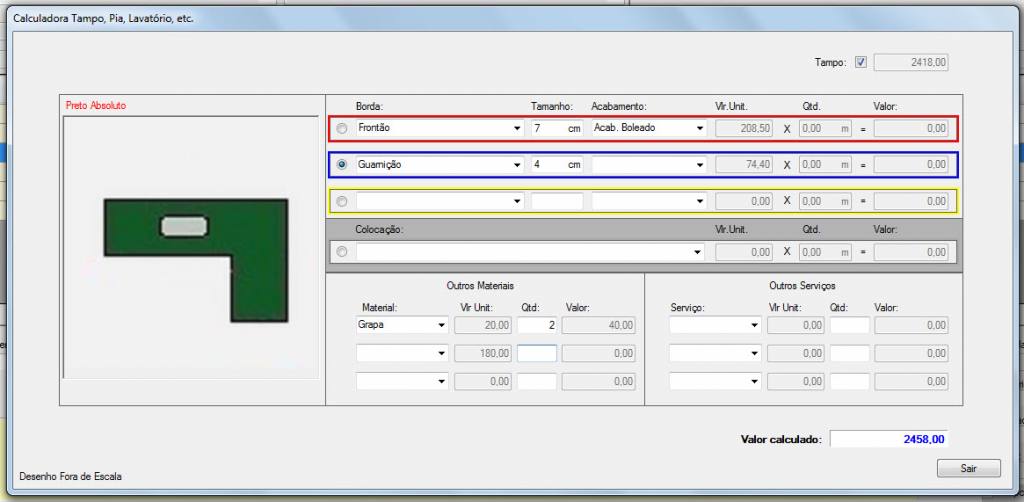Open the Acabamento dropdown in Guarnição row
The width and height of the screenshot is (1024, 502).
point(649,165)
